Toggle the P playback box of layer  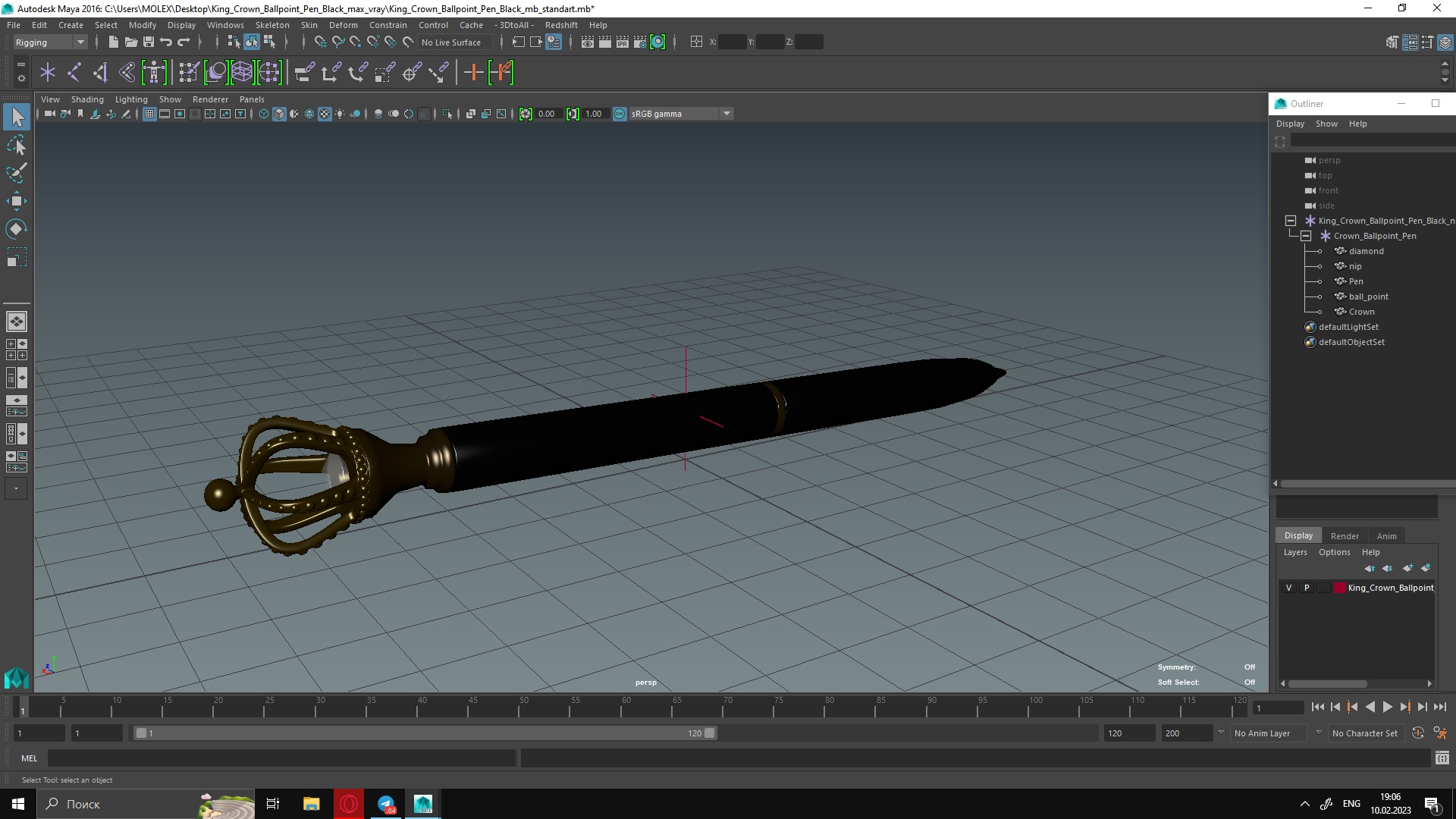tap(1306, 588)
